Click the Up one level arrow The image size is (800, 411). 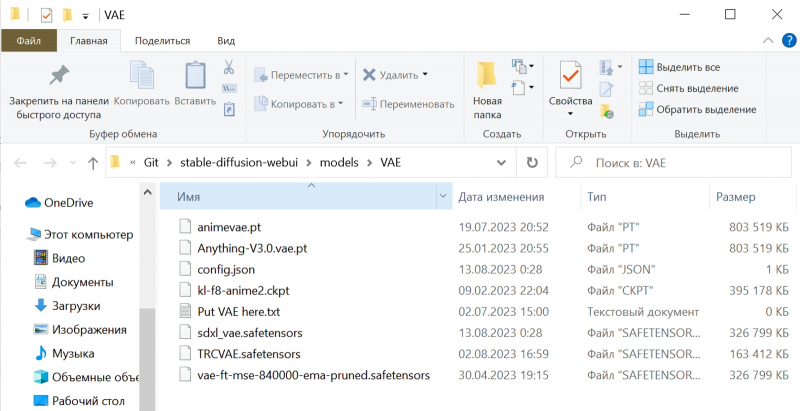click(93, 162)
